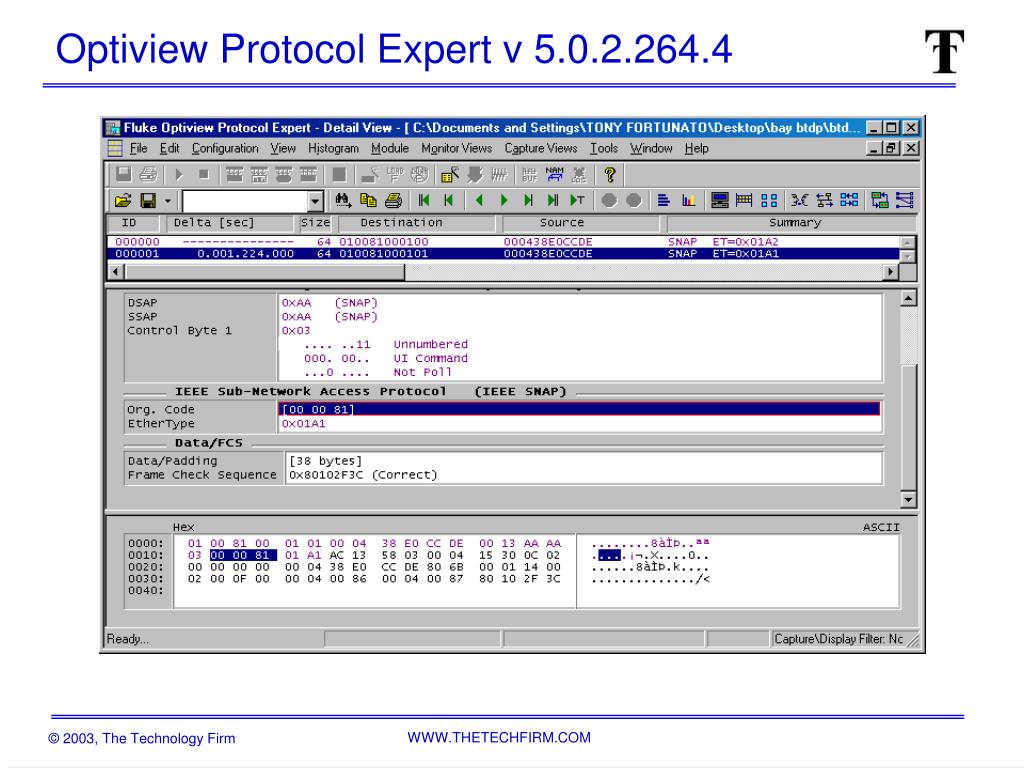Open the Configuration menu
This screenshot has width=1024, height=768.
[x=225, y=148]
